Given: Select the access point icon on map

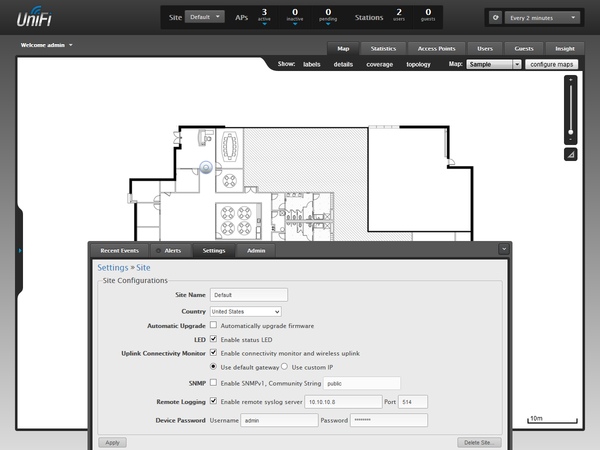Looking at the screenshot, I should point(206,167).
